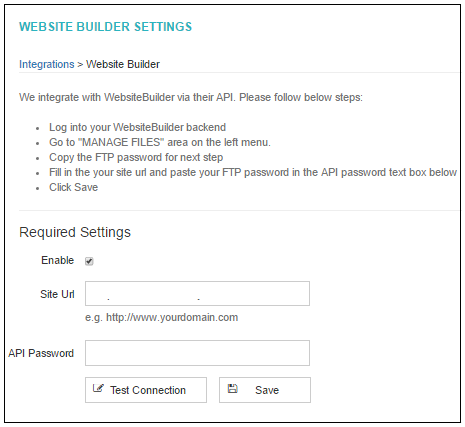Viewport: 465px width, 427px height.
Task: Click the 'Log into your WebsiteBuilder backend' step
Action: (x=137, y=127)
